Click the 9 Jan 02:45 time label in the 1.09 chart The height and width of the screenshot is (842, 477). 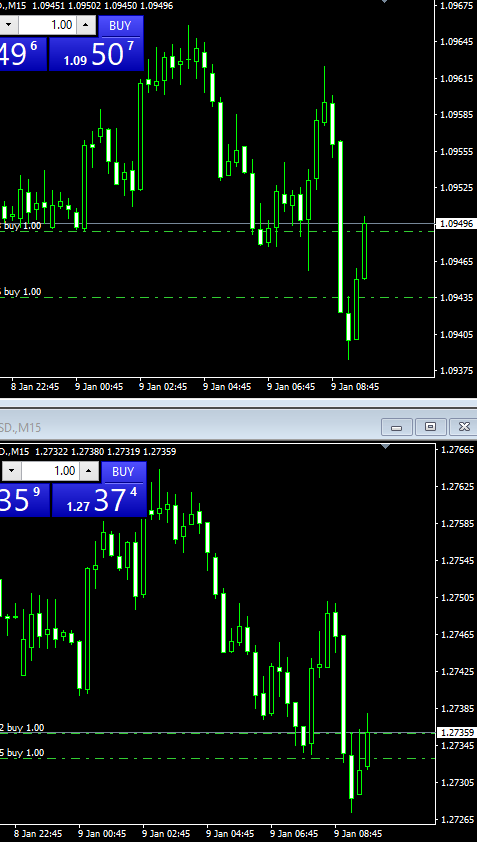coord(163,387)
